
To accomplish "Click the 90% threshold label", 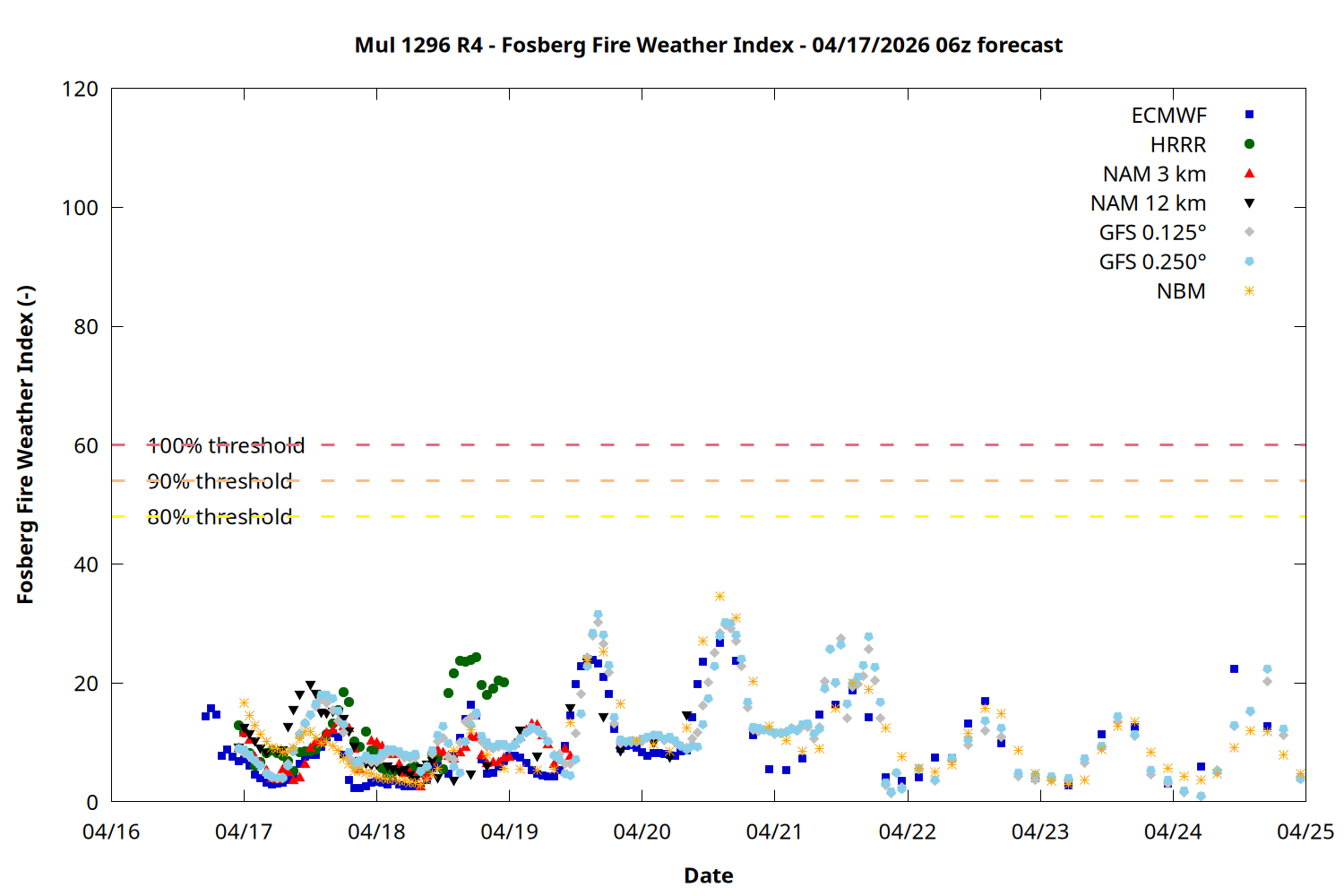I will click(220, 482).
